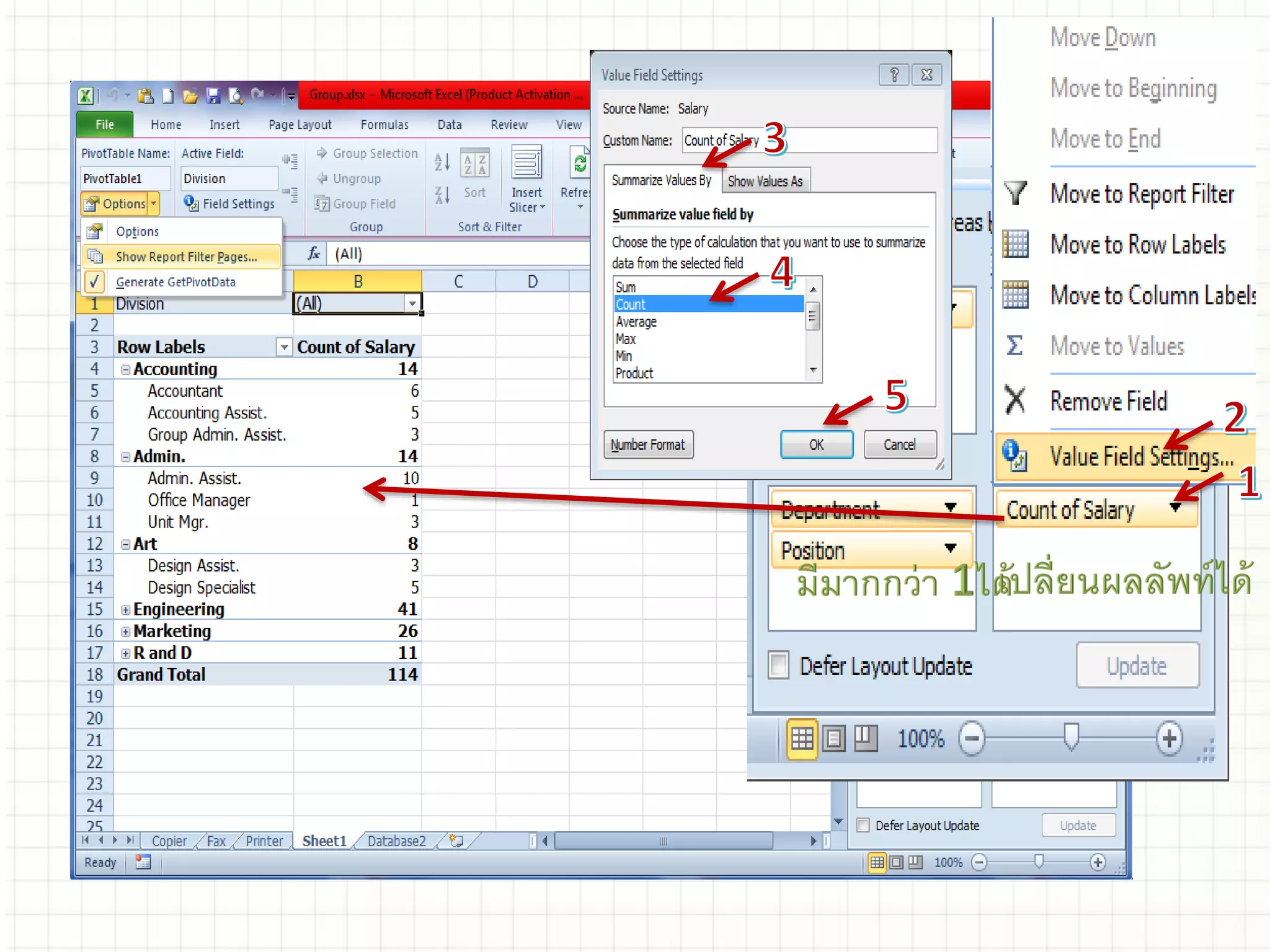Click the Remove Field X icon

coord(1015,400)
